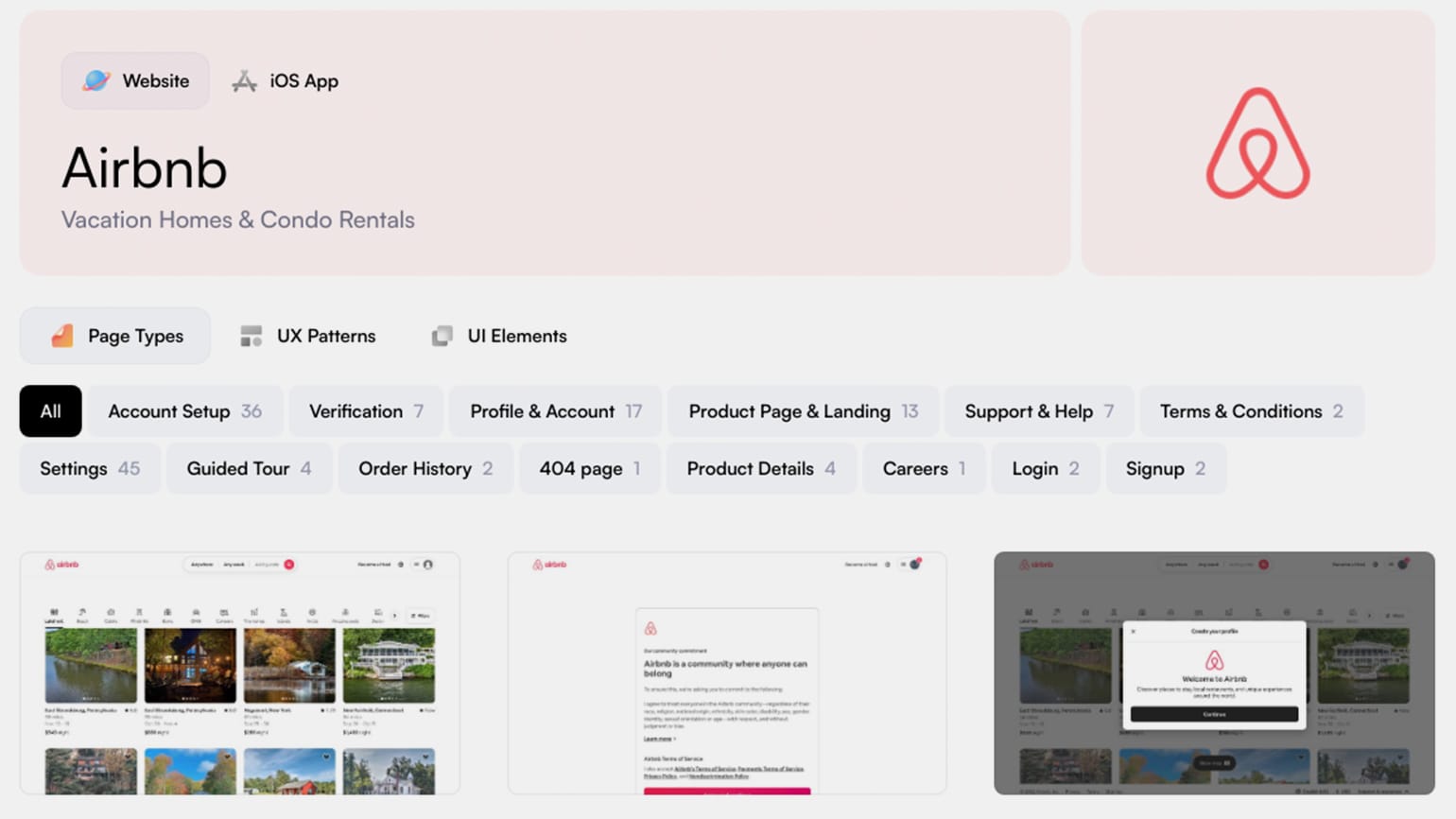Image resolution: width=1456 pixels, height=819 pixels.
Task: Open the community commitment page screenshot
Action: point(727,673)
